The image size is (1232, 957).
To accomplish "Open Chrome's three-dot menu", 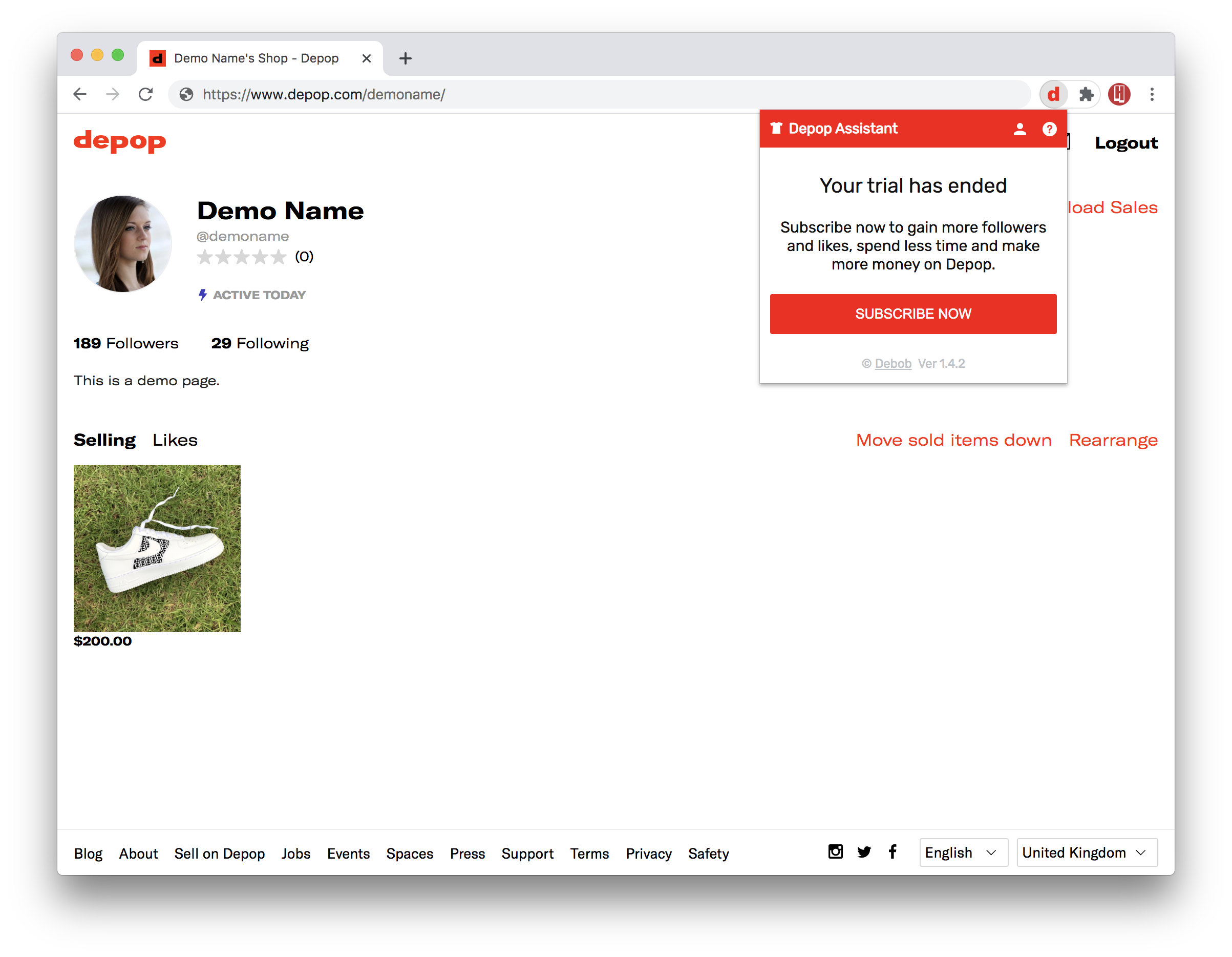I will point(1151,94).
